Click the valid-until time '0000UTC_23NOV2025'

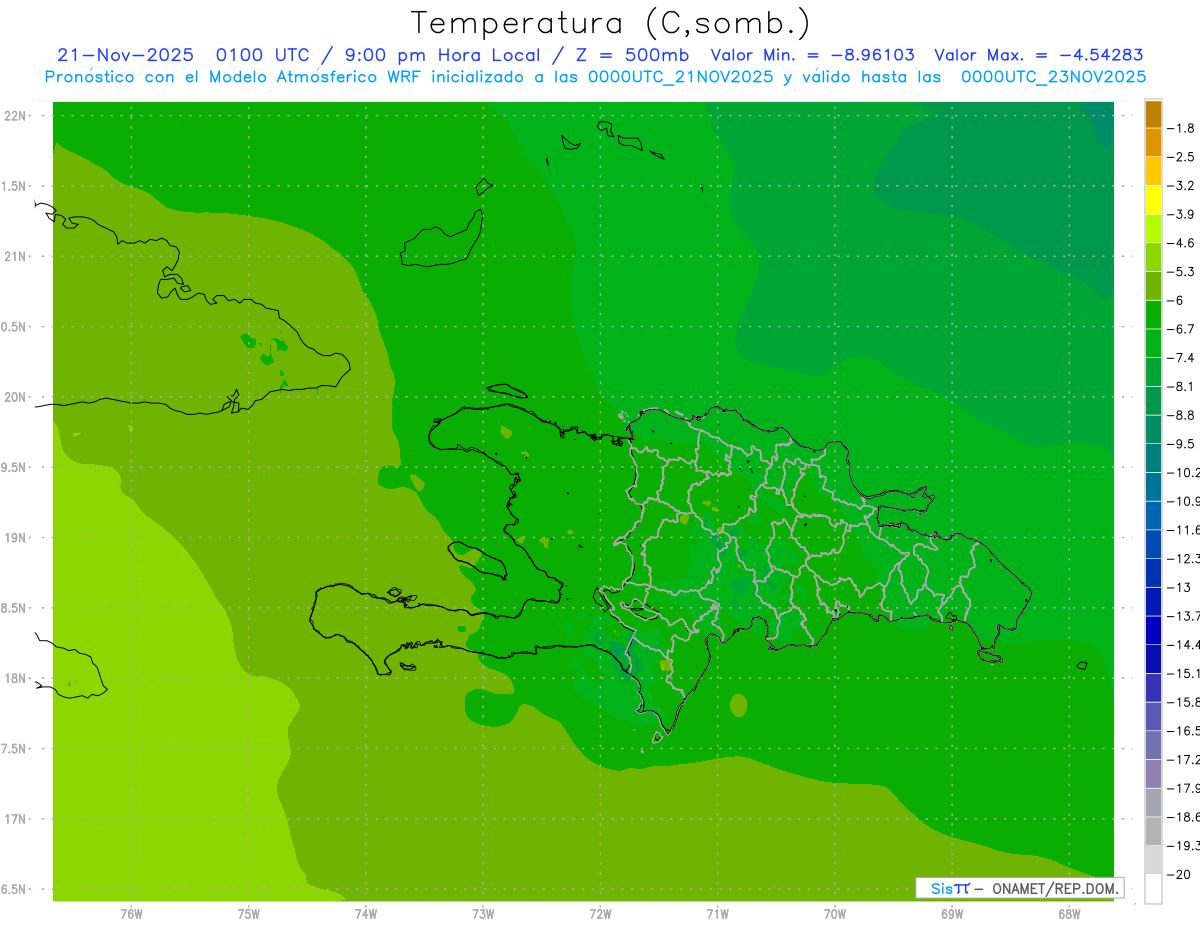click(1053, 76)
